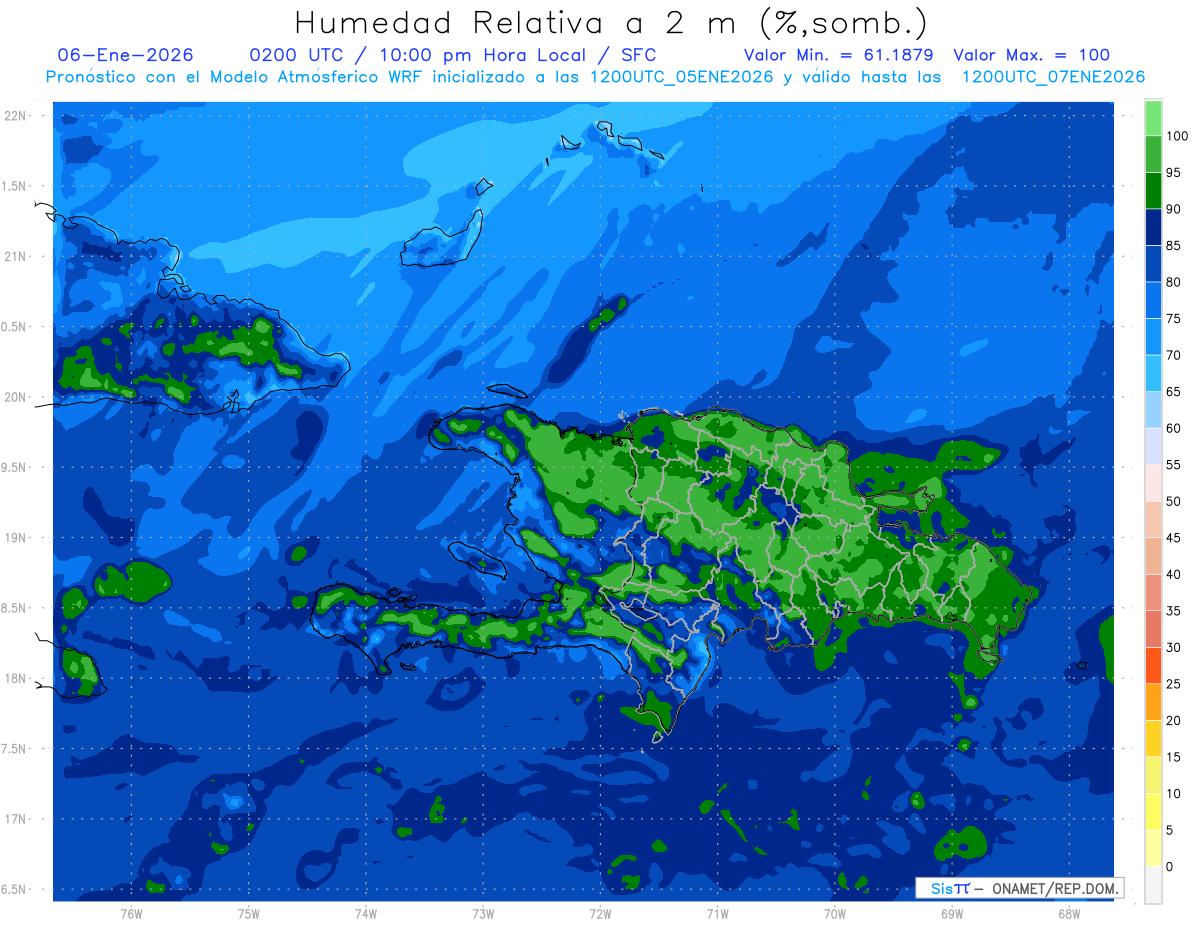Image resolution: width=1200 pixels, height=927 pixels.
Task: Click the legend value "65"
Action: point(1174,392)
